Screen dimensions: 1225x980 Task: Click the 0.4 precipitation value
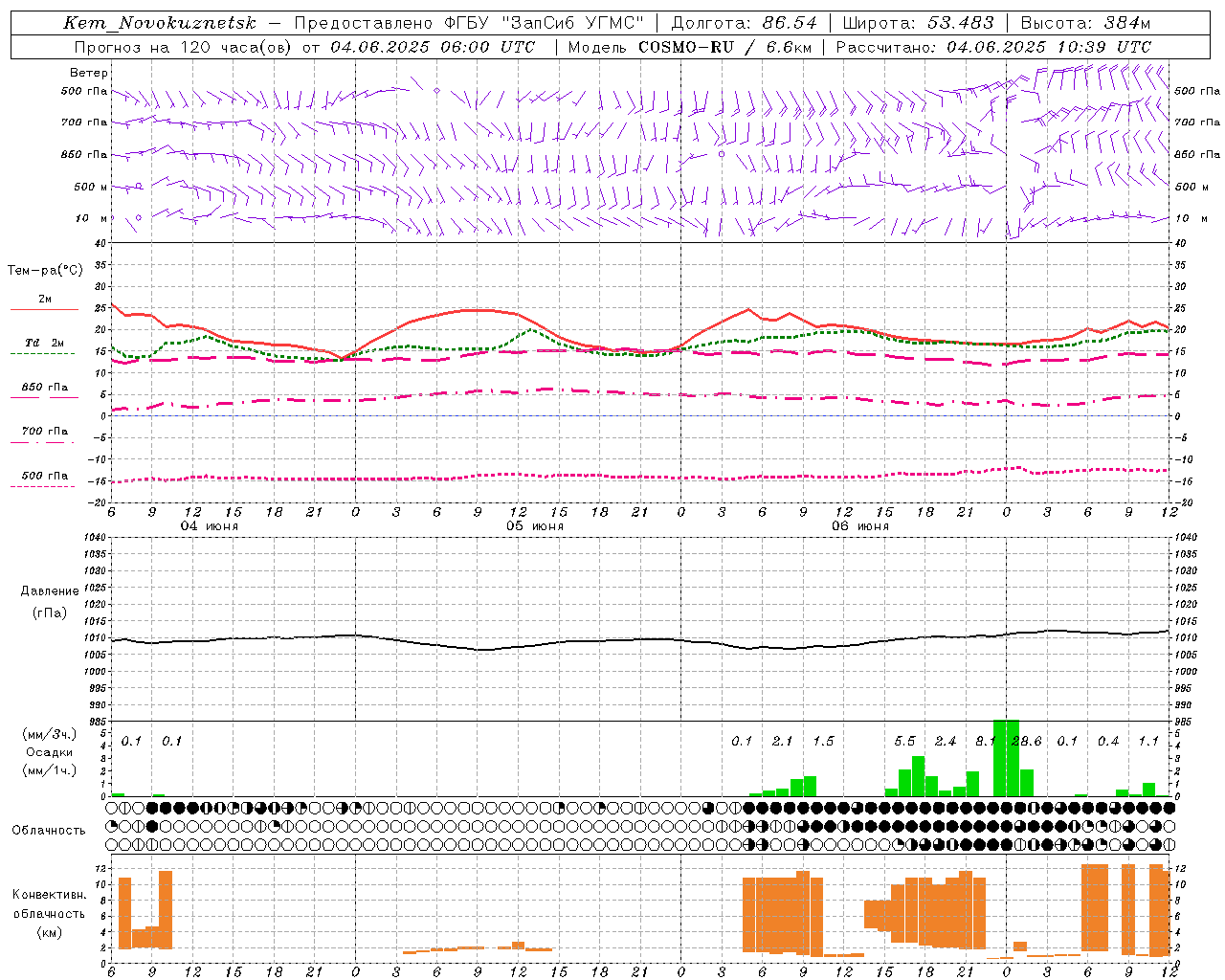(1108, 741)
